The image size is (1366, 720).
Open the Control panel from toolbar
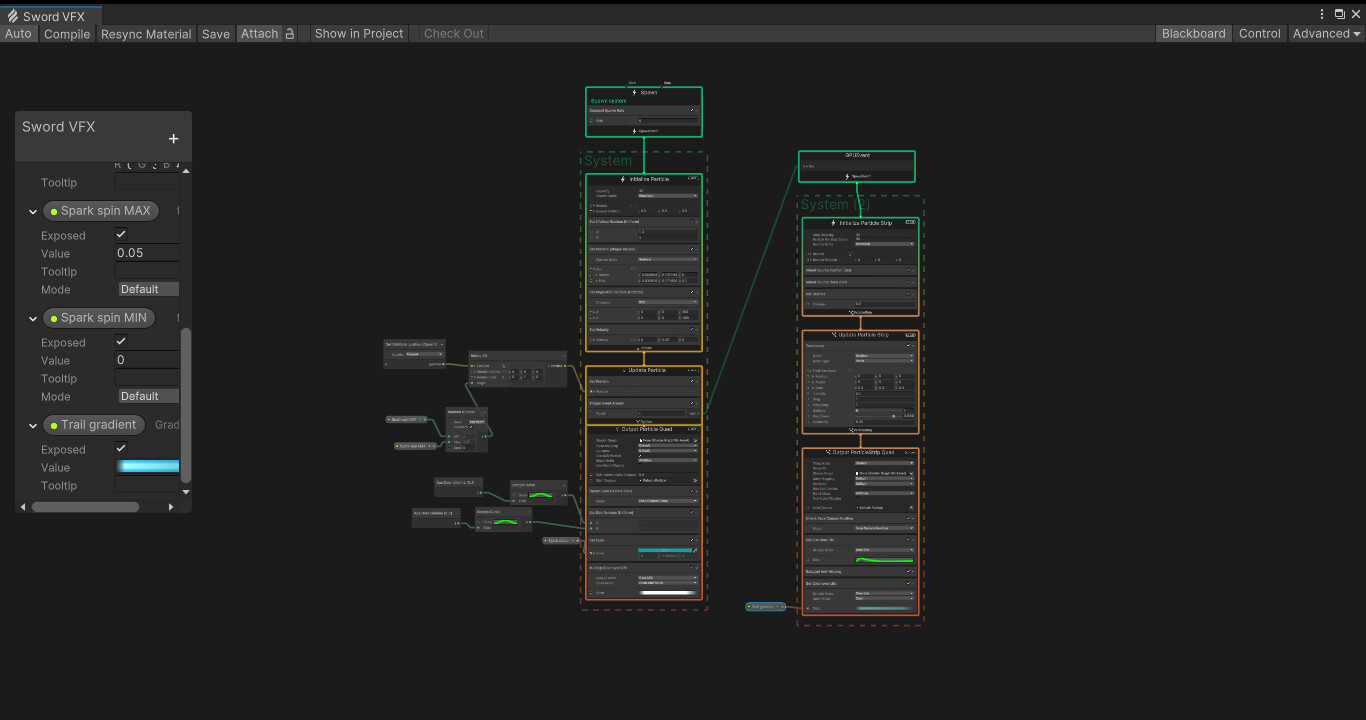(x=1259, y=34)
